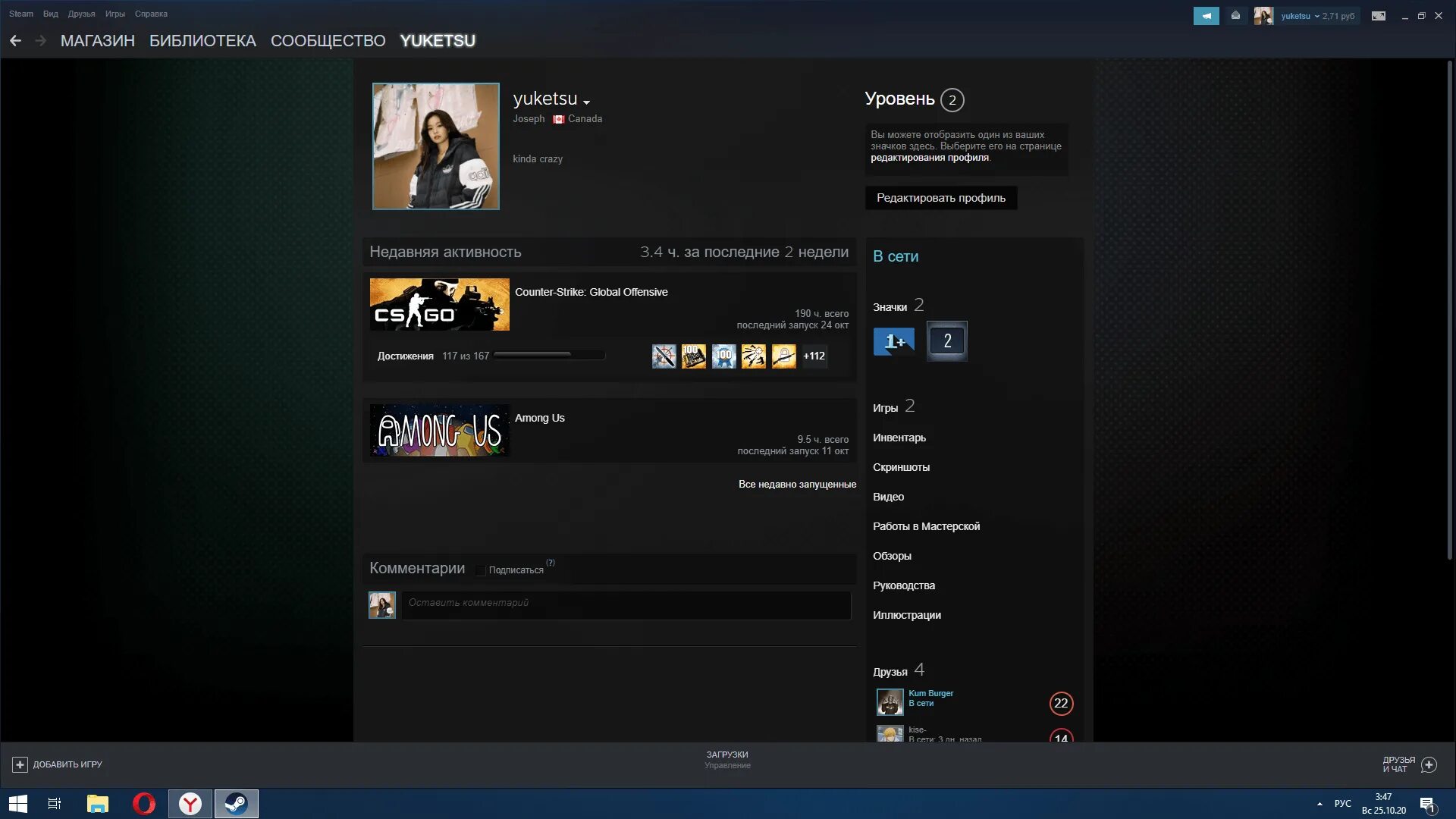Open the account dropdown in the top bar
The image size is (1456, 819).
pyautogui.click(x=1316, y=16)
